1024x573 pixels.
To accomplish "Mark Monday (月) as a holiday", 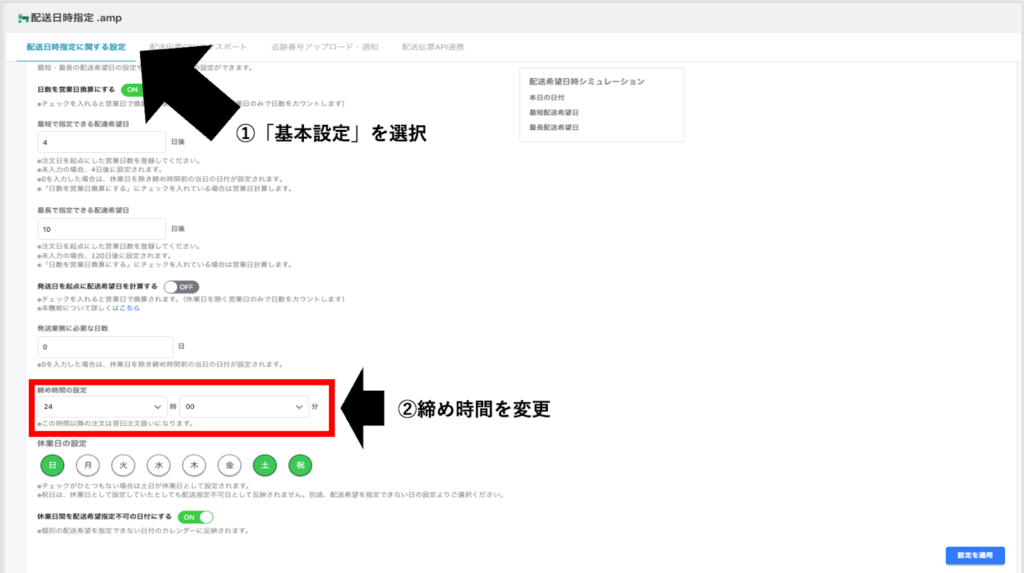I will [x=88, y=465].
